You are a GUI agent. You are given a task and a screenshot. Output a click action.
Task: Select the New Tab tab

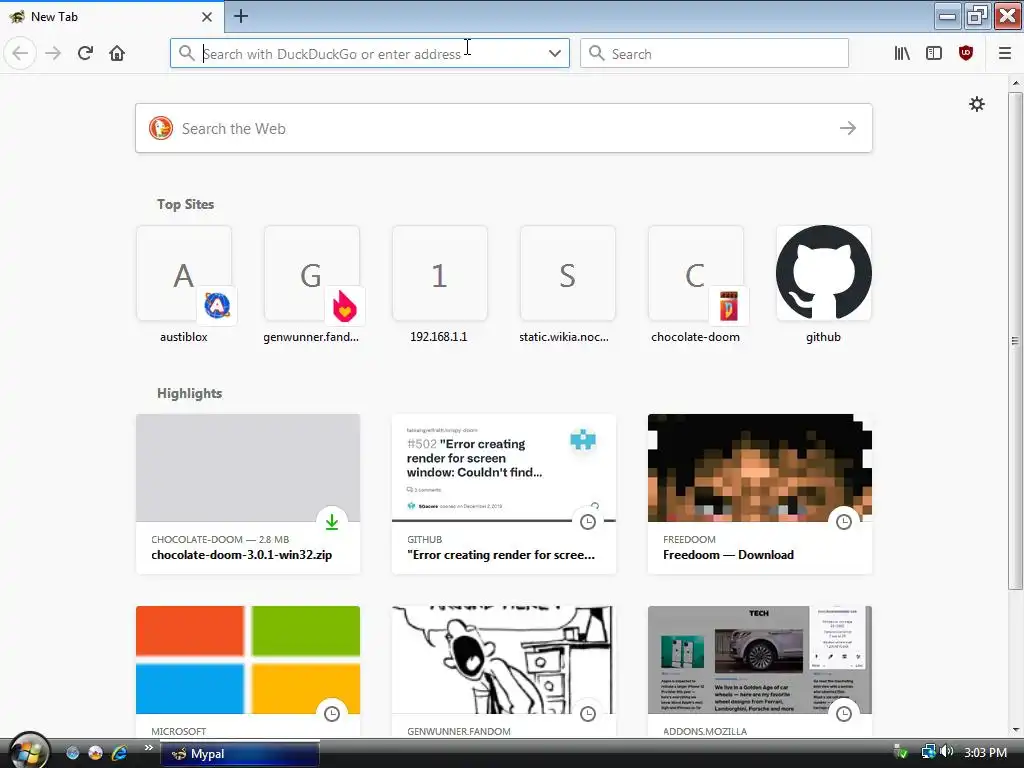pos(112,16)
